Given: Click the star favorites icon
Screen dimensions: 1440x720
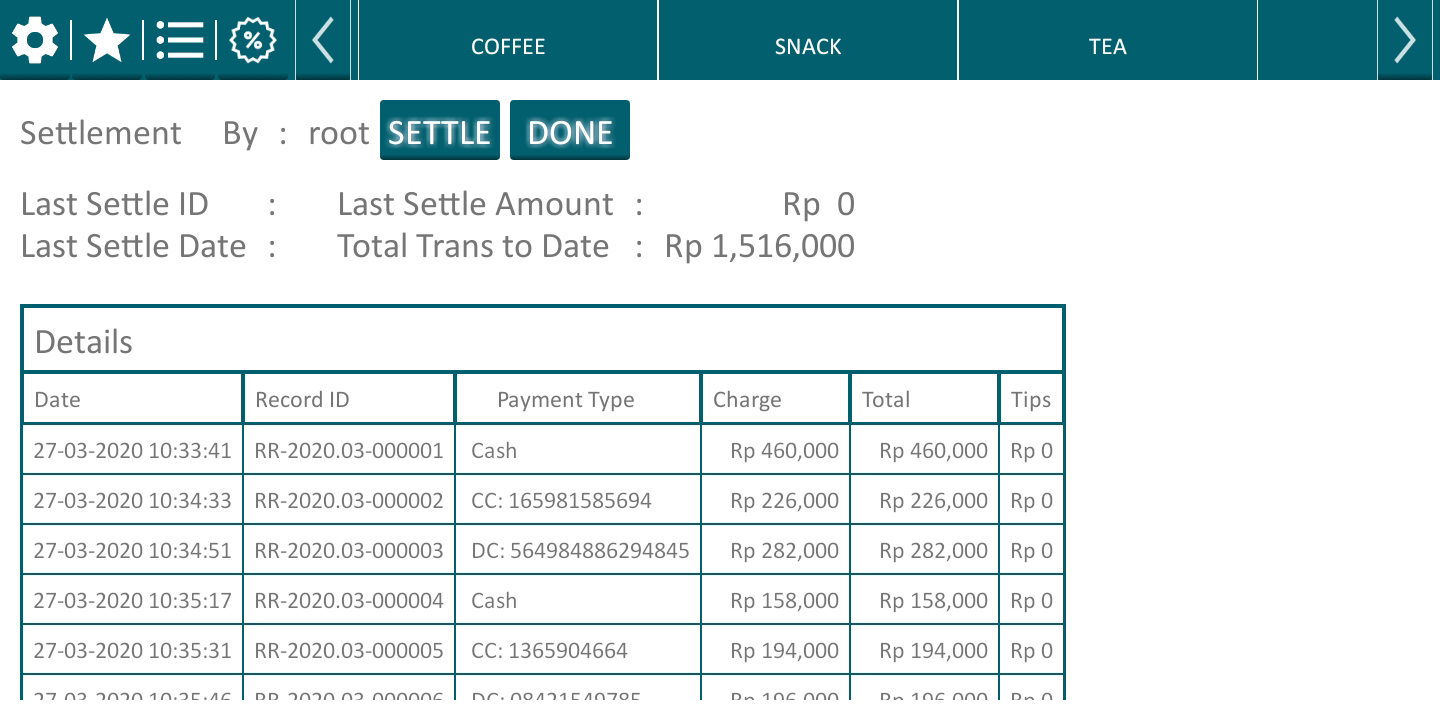Looking at the screenshot, I should 107,42.
